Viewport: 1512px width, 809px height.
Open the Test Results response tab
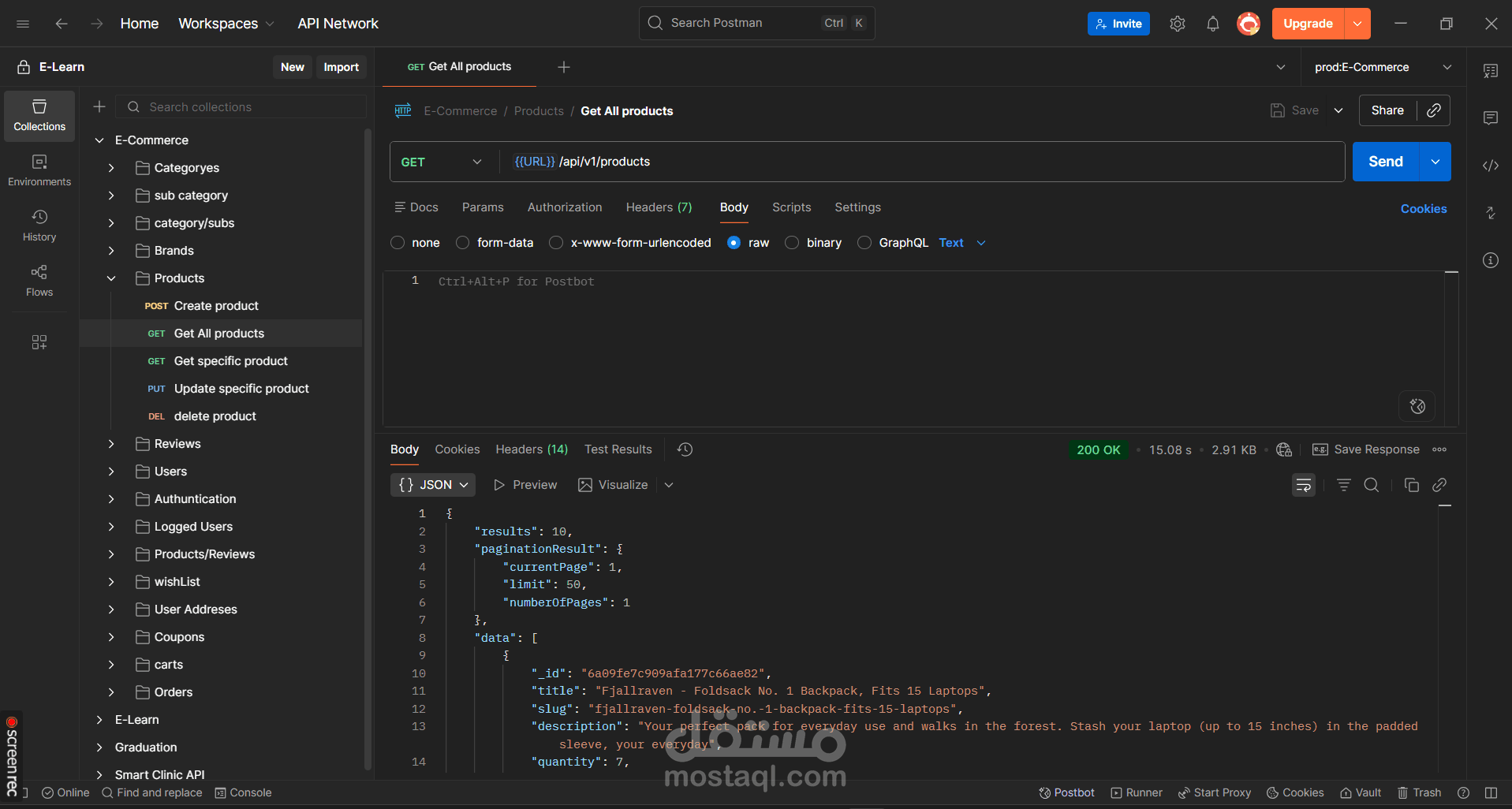(x=618, y=449)
